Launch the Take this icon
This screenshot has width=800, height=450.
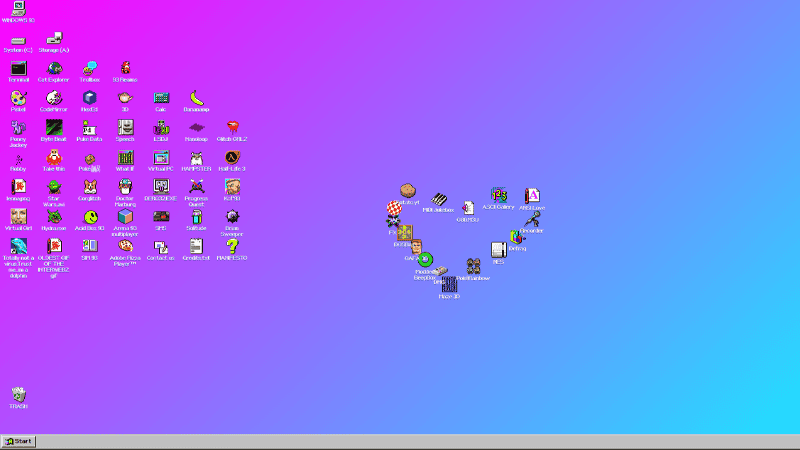(x=54, y=157)
